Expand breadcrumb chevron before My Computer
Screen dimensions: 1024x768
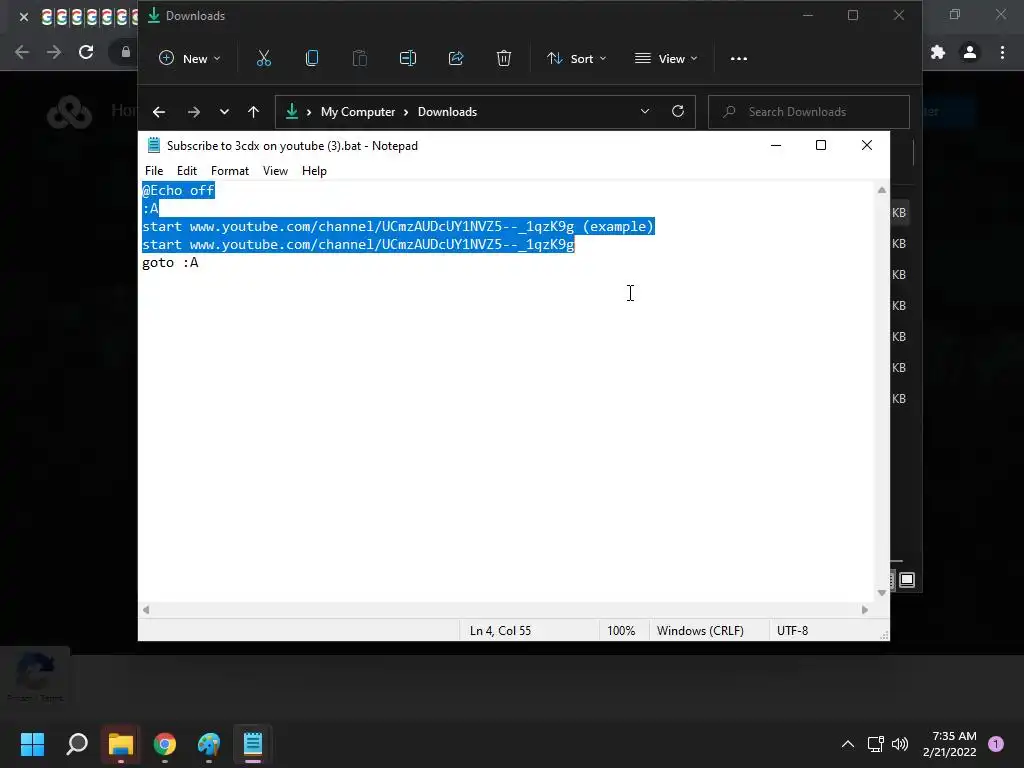309,112
